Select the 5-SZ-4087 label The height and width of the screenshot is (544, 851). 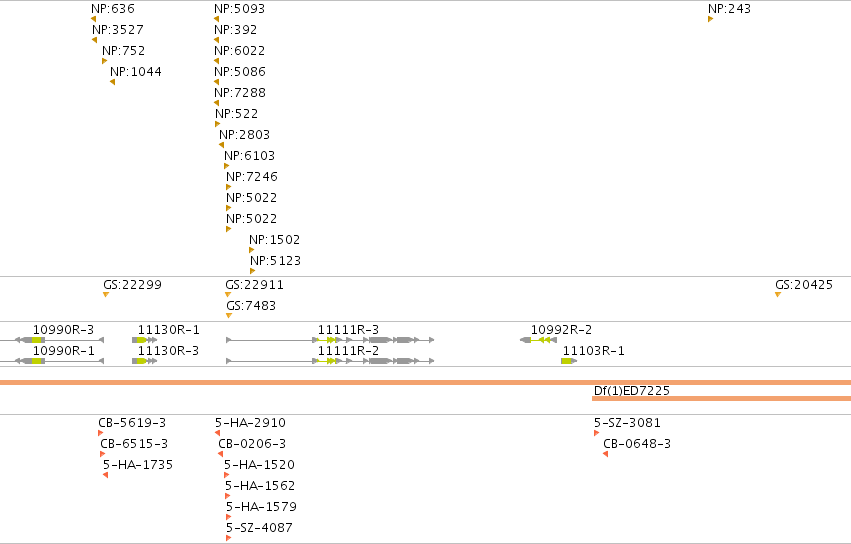(259, 528)
